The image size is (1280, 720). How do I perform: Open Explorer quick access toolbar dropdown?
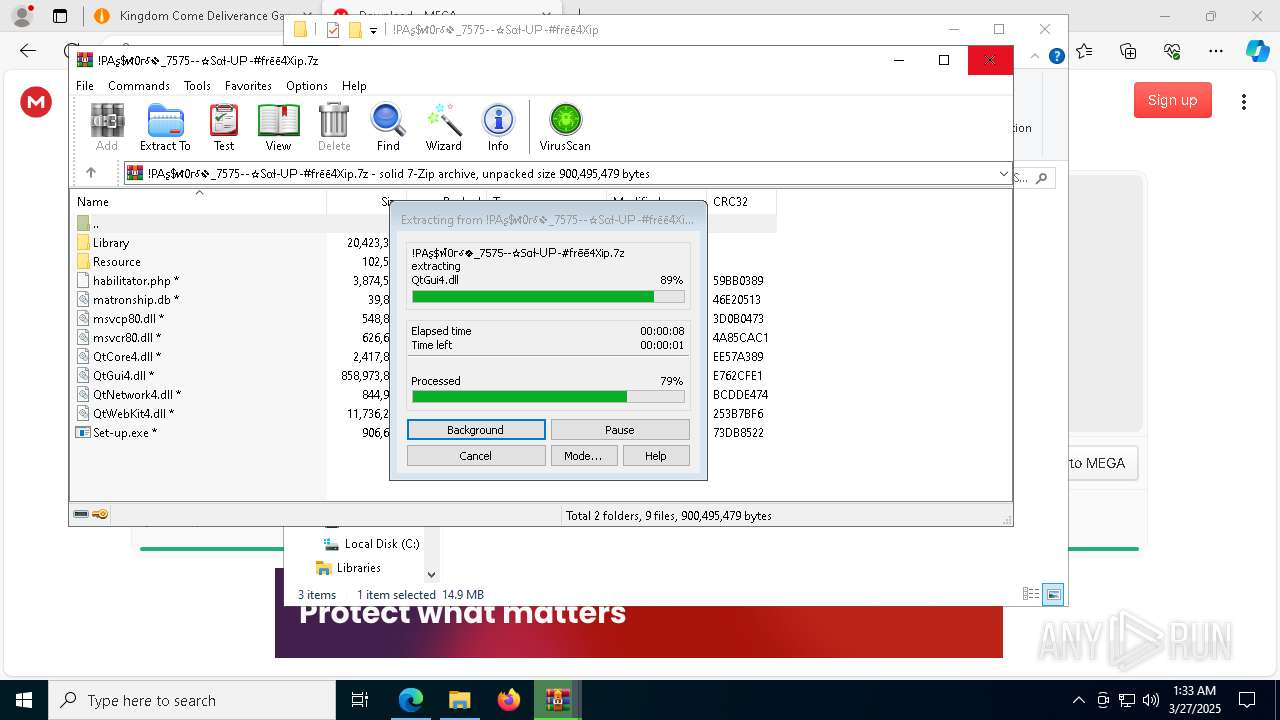click(373, 30)
